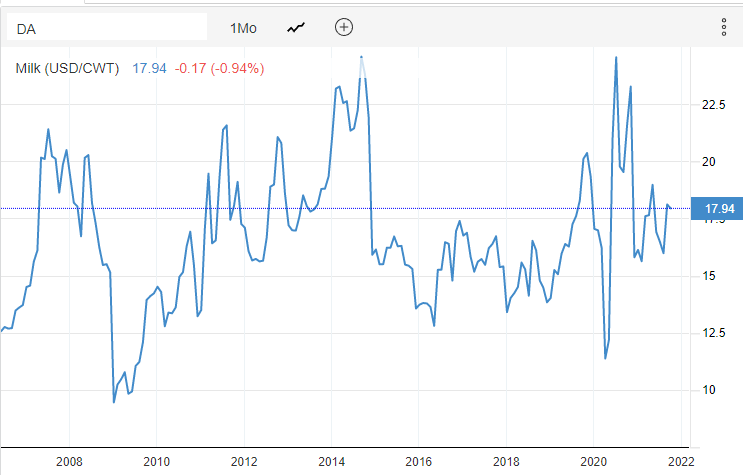Click the circled plus add icon
This screenshot has height=475, width=743.
coord(344,28)
